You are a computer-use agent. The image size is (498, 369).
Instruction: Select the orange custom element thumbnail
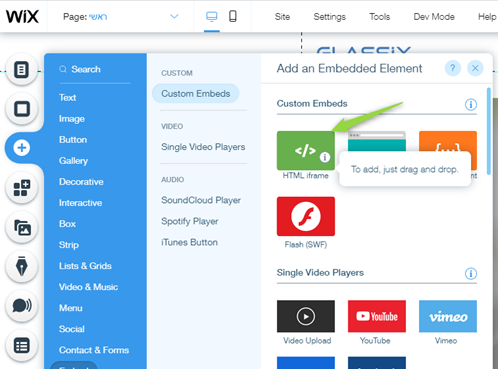point(448,142)
